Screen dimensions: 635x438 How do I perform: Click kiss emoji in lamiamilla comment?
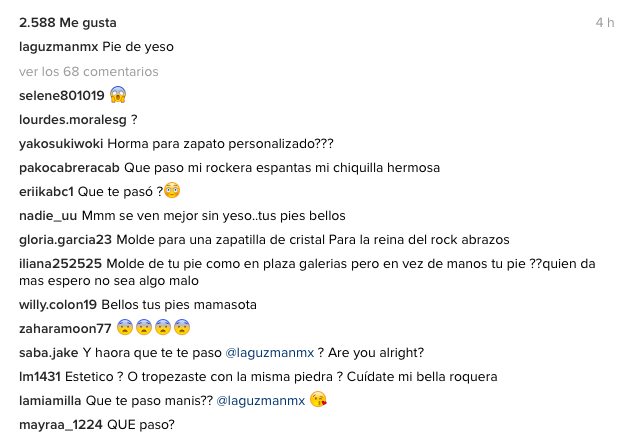pyautogui.click(x=318, y=400)
